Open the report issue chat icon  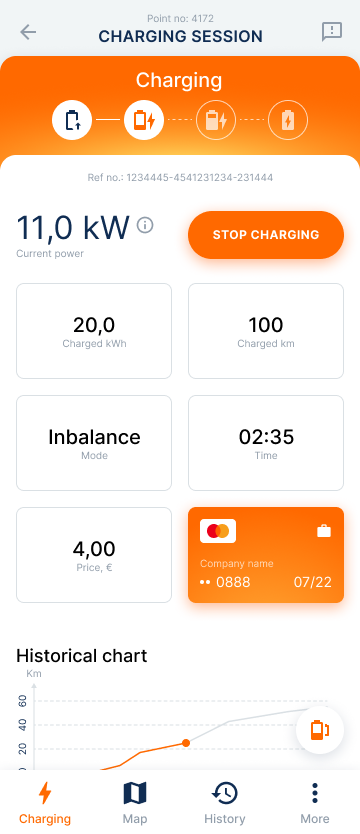332,32
